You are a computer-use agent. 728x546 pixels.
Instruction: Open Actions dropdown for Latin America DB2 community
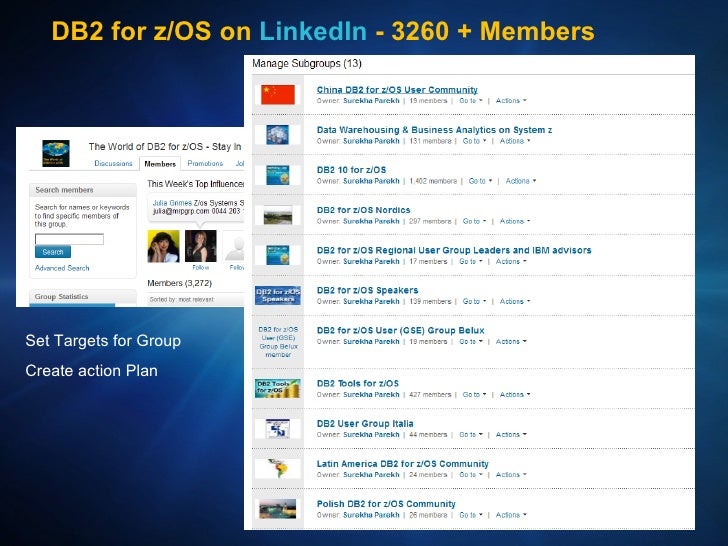(511, 475)
